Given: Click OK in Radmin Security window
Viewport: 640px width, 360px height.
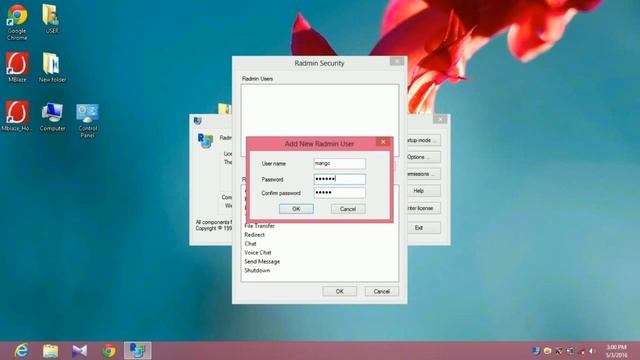Looking at the screenshot, I should coord(340,291).
